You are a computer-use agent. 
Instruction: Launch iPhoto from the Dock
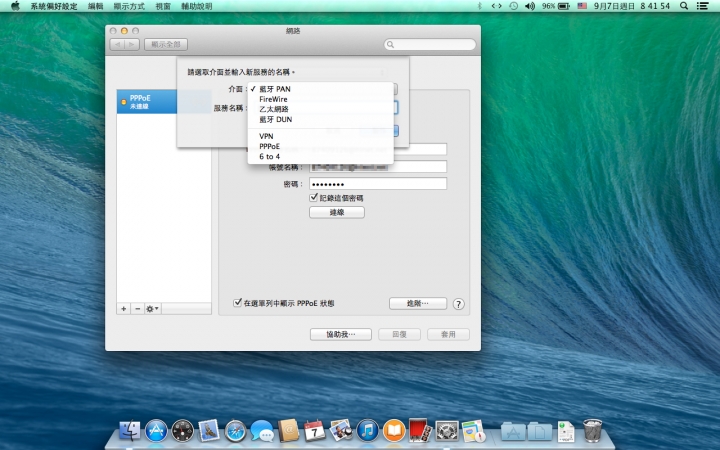pyautogui.click(x=341, y=431)
